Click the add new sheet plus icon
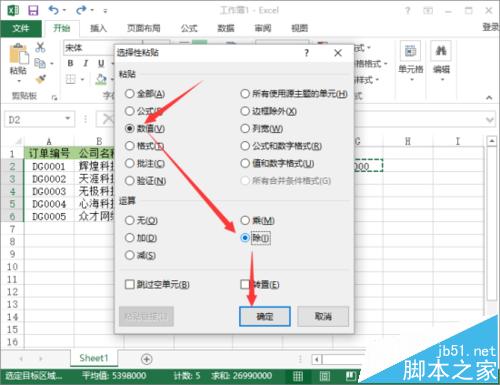The image size is (500, 385). point(147,359)
